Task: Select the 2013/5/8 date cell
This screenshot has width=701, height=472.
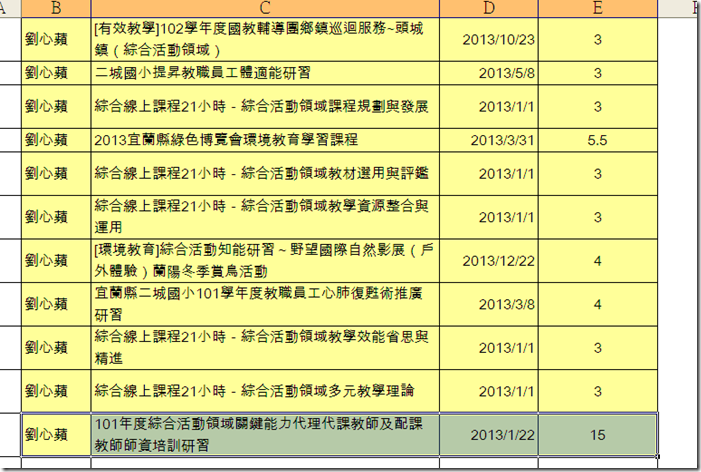Action: pos(488,72)
